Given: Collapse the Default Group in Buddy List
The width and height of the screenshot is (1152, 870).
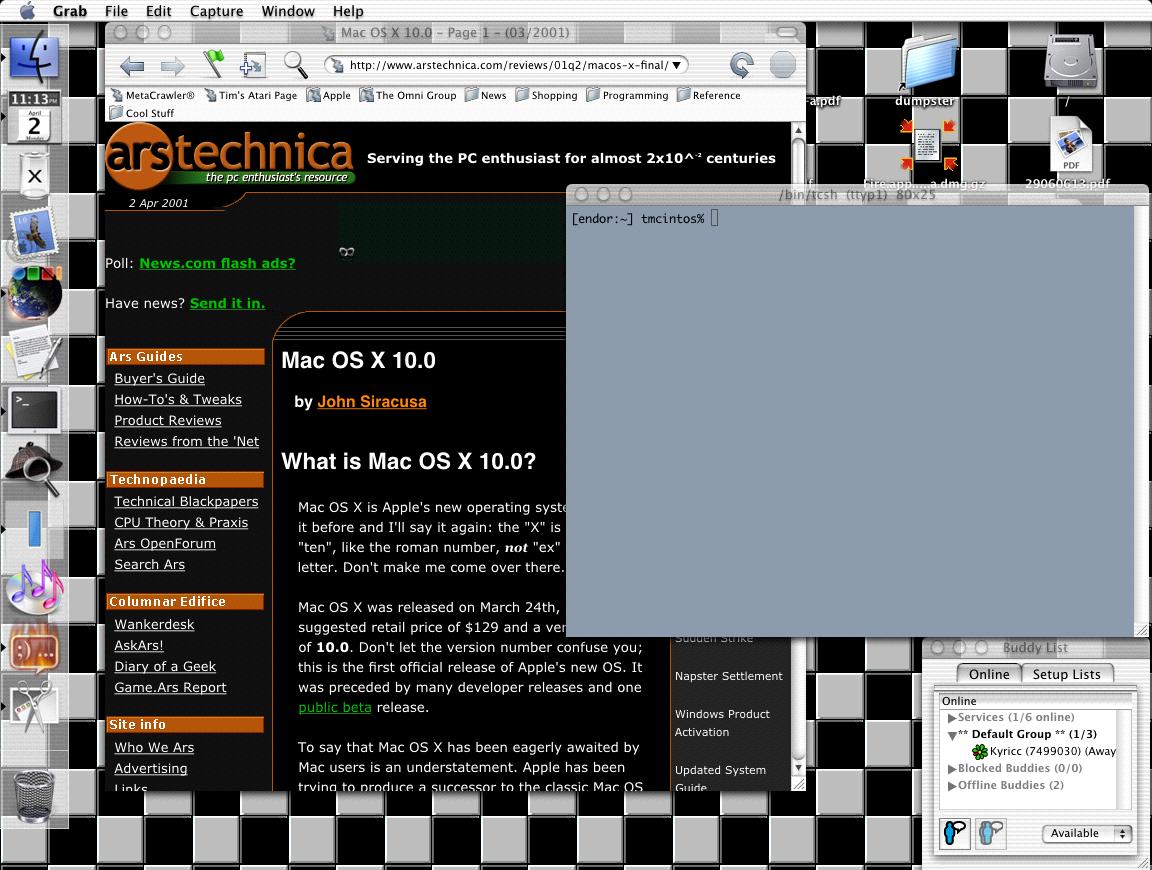Looking at the screenshot, I should pos(952,735).
